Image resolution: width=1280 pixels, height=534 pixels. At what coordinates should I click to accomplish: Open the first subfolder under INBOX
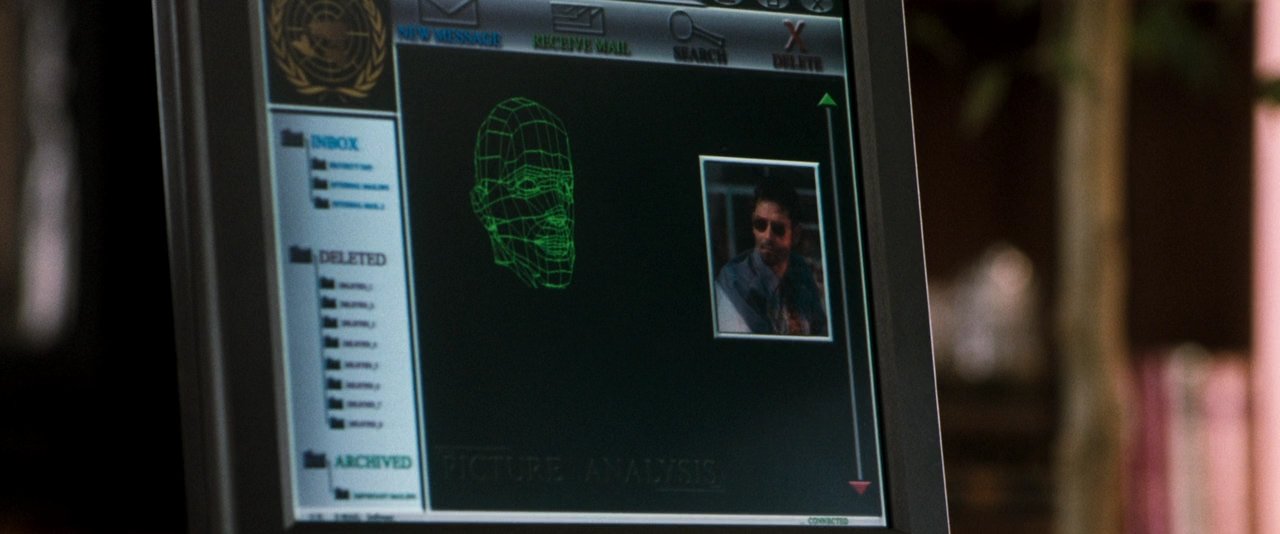click(x=320, y=164)
